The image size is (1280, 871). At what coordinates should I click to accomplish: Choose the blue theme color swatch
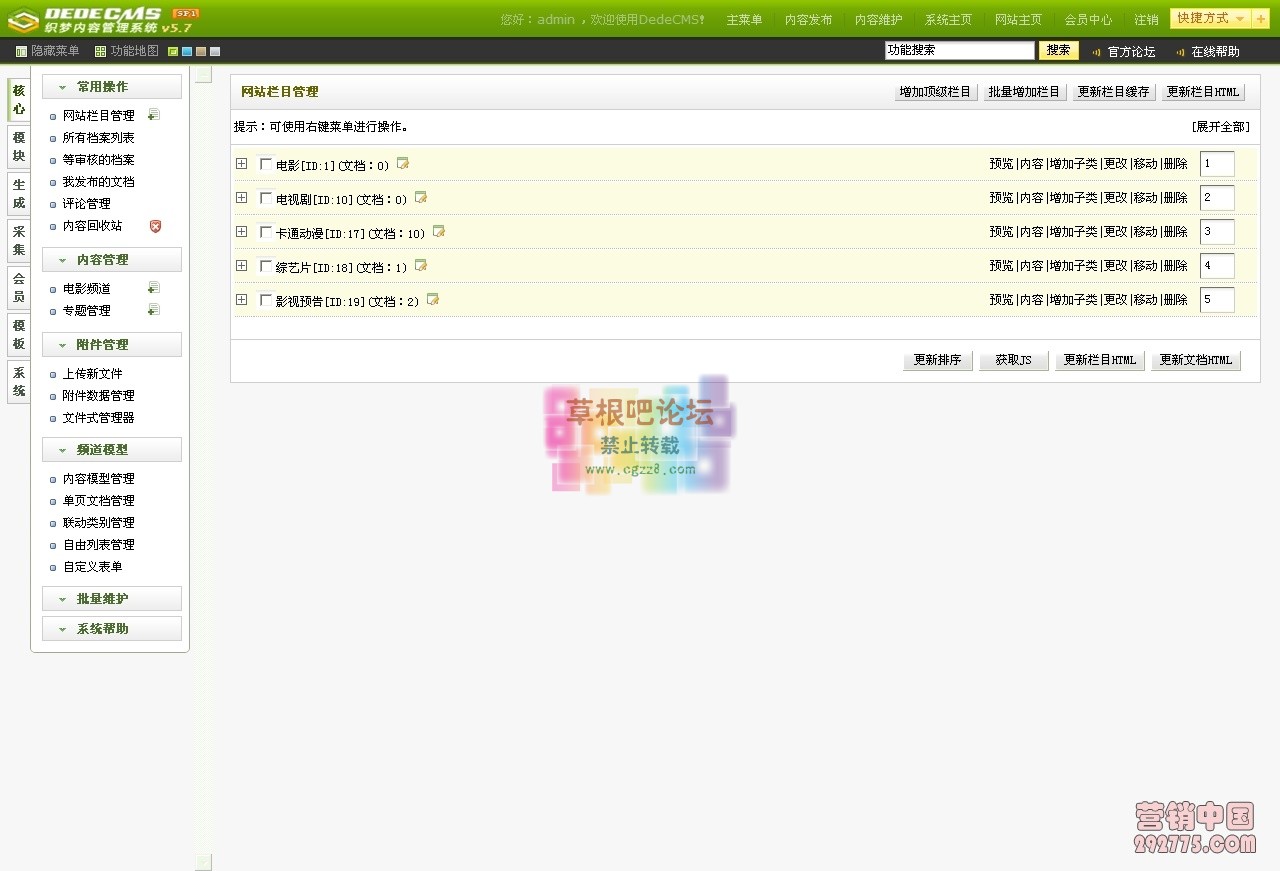click(x=187, y=51)
